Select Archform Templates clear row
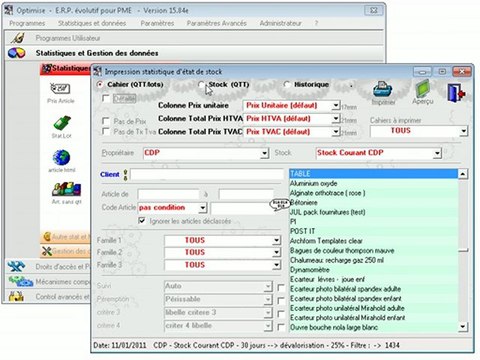The image size is (480, 360). click(373, 241)
